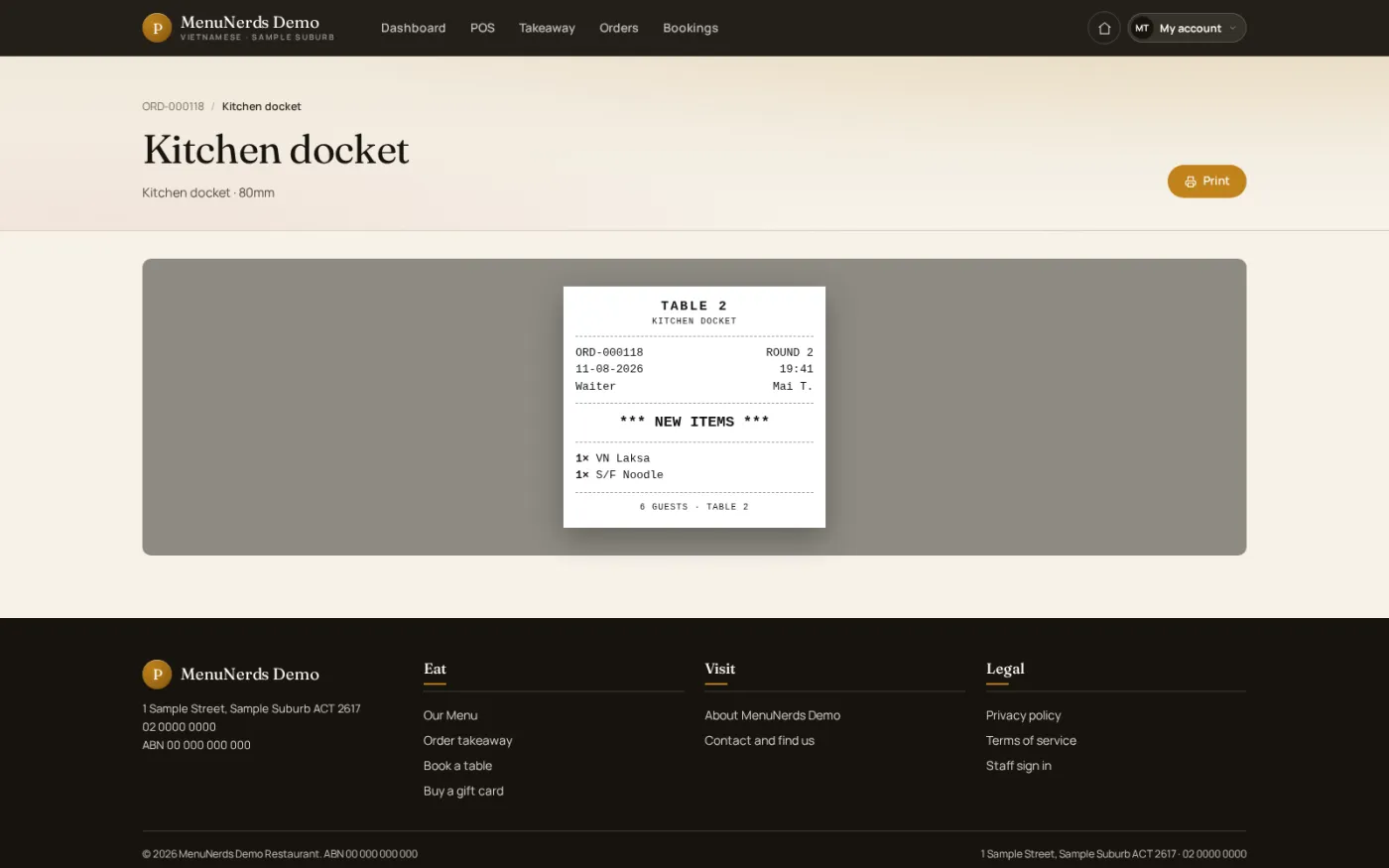1389x868 pixels.
Task: Click the 11-08-2026 date on docket
Action: (609, 369)
